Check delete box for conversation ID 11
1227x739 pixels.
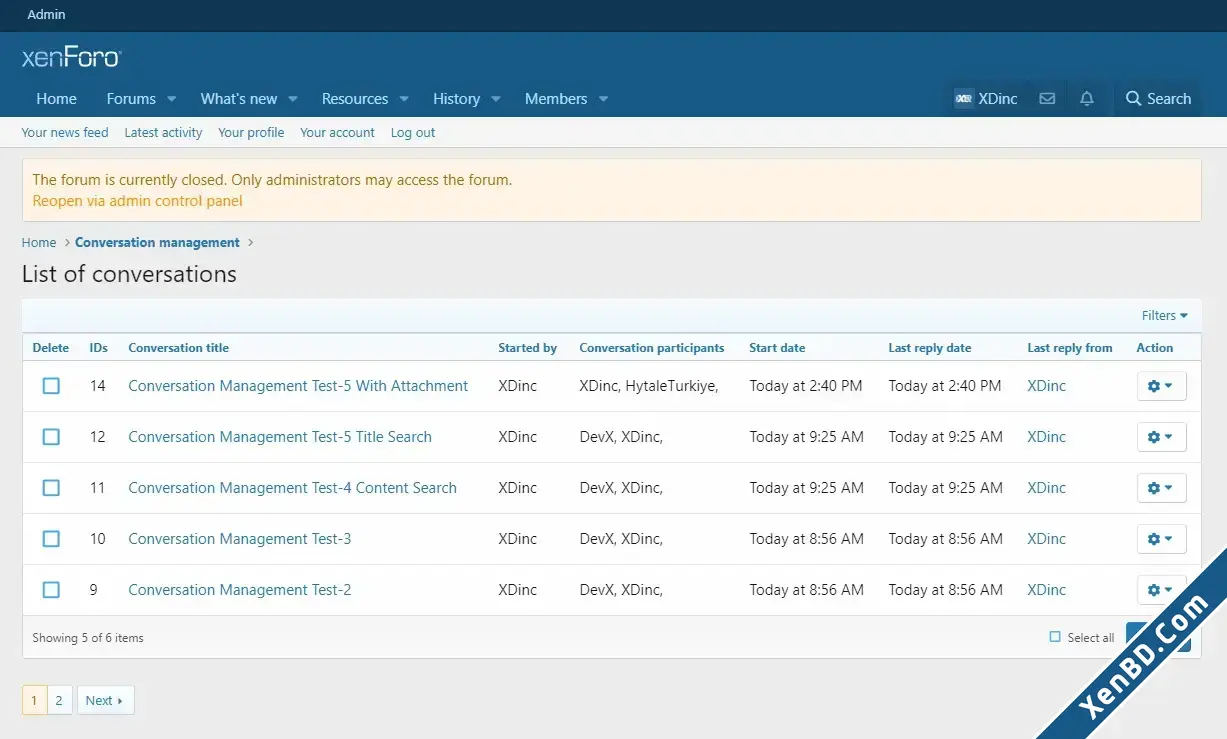[51, 488]
